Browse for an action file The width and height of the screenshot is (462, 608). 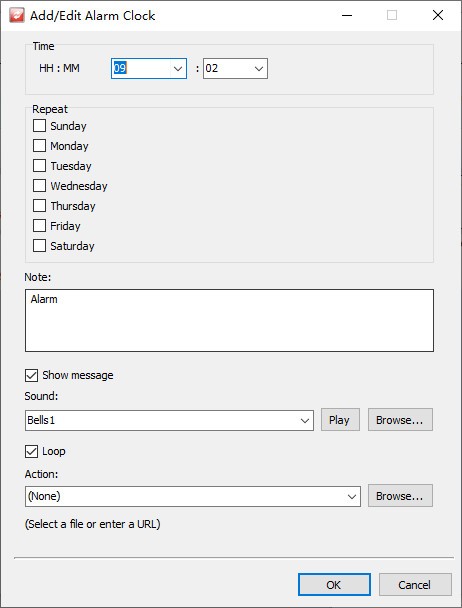click(400, 496)
